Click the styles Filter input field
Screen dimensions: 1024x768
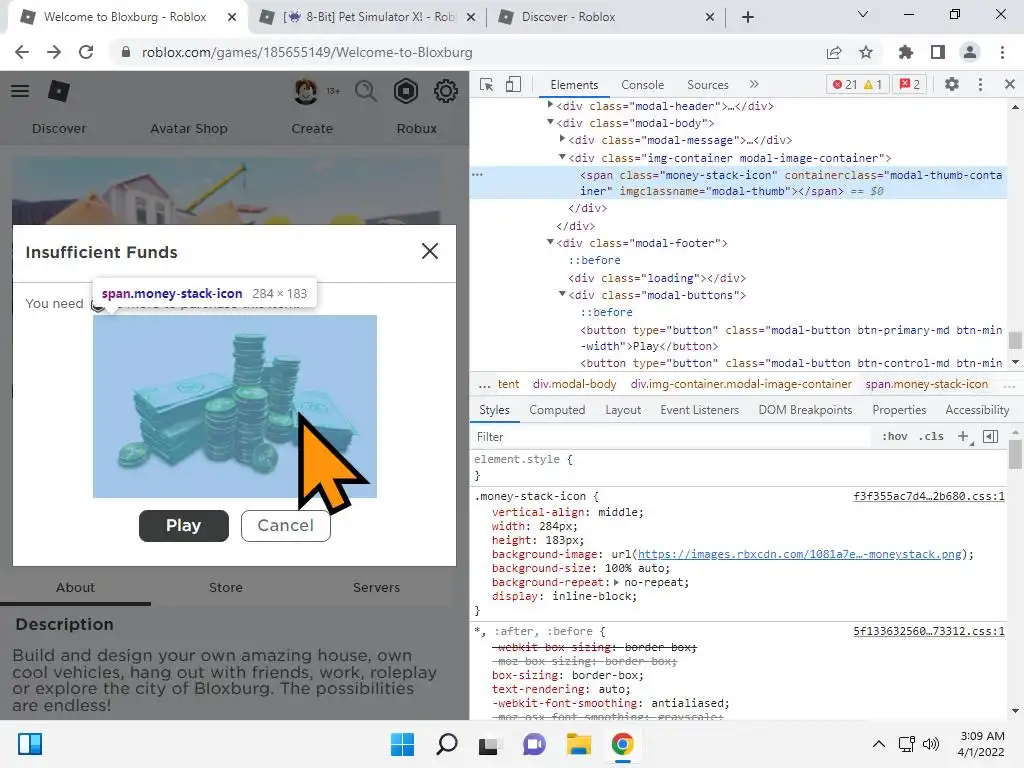tap(673, 437)
